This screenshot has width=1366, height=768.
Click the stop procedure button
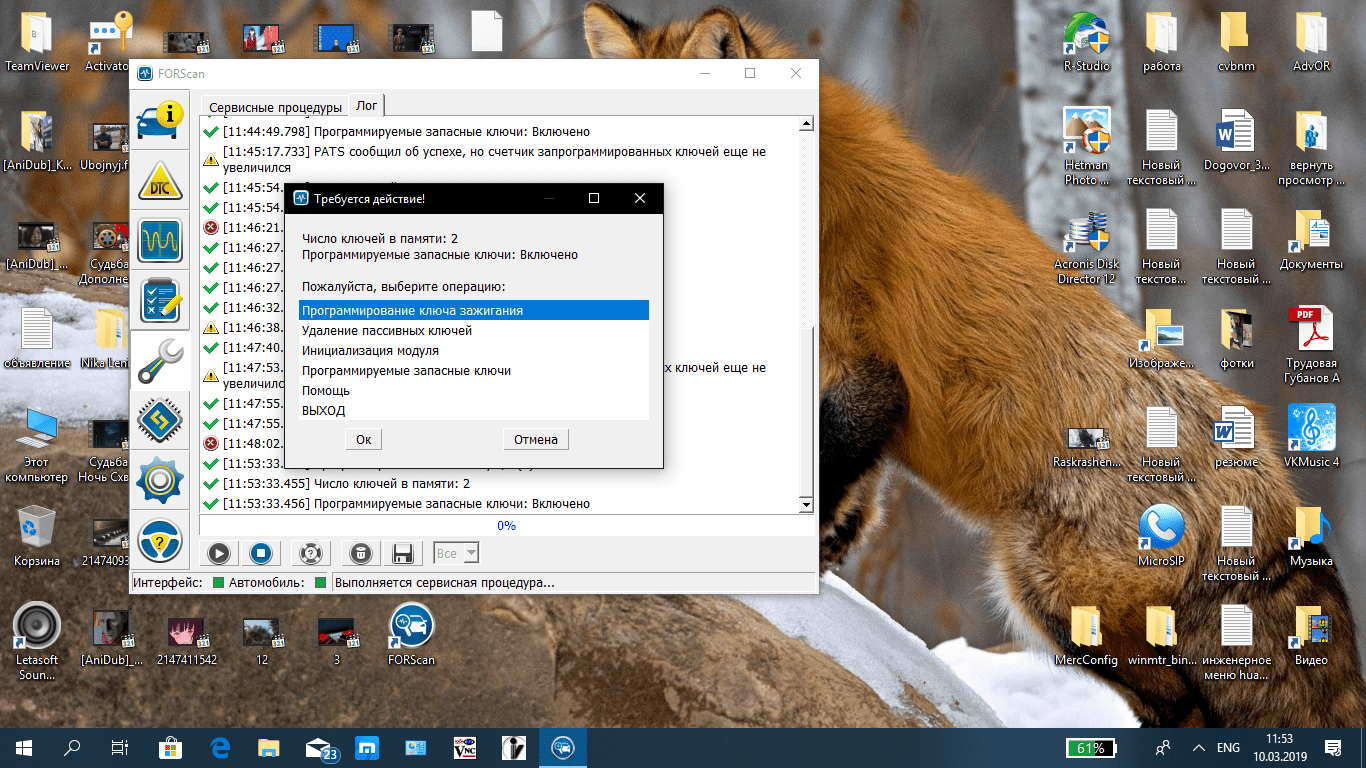click(261, 553)
